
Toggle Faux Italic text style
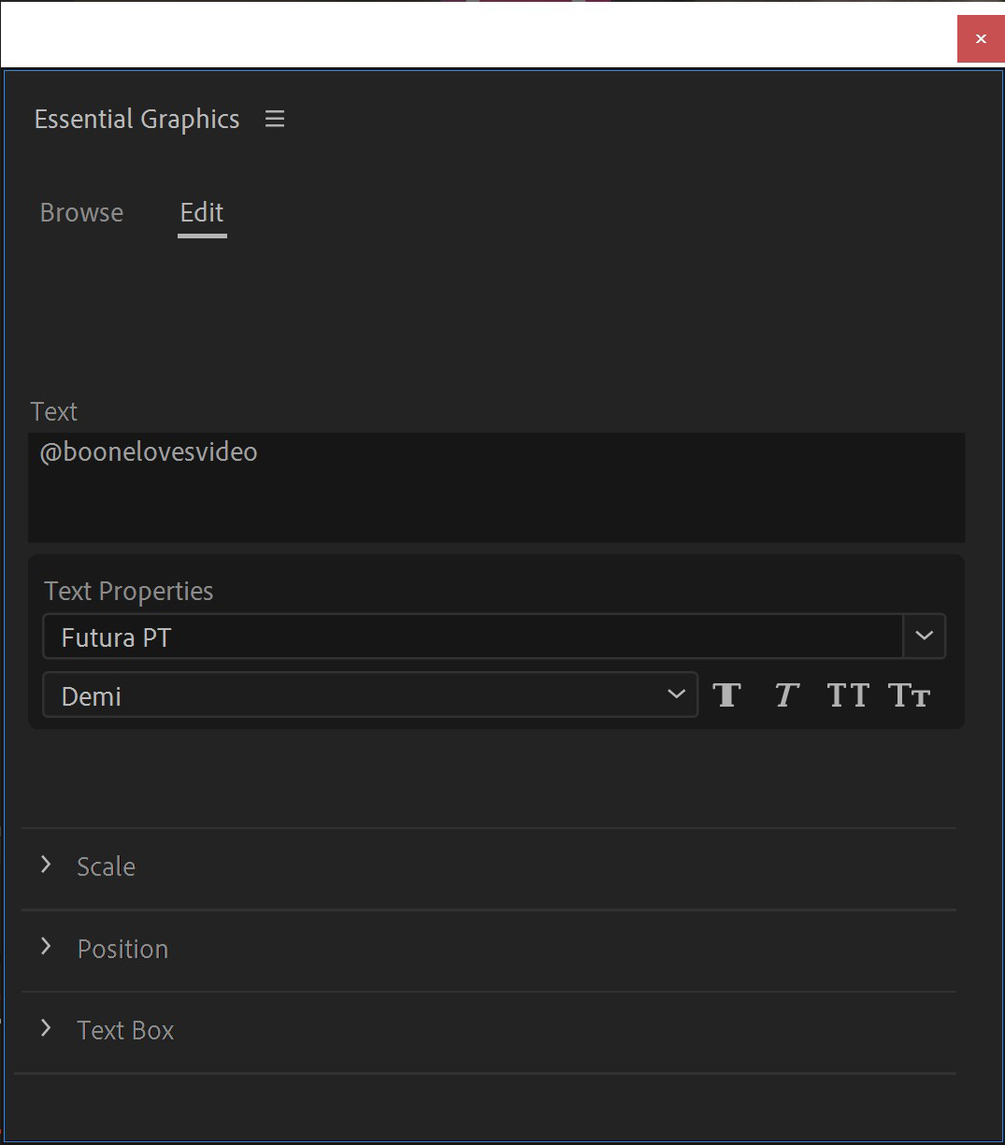[x=787, y=695]
